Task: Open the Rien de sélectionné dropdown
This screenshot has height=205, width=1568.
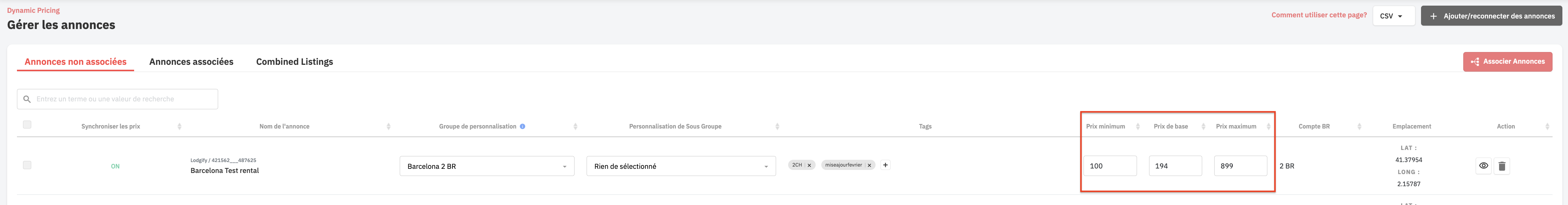Action: pos(681,166)
